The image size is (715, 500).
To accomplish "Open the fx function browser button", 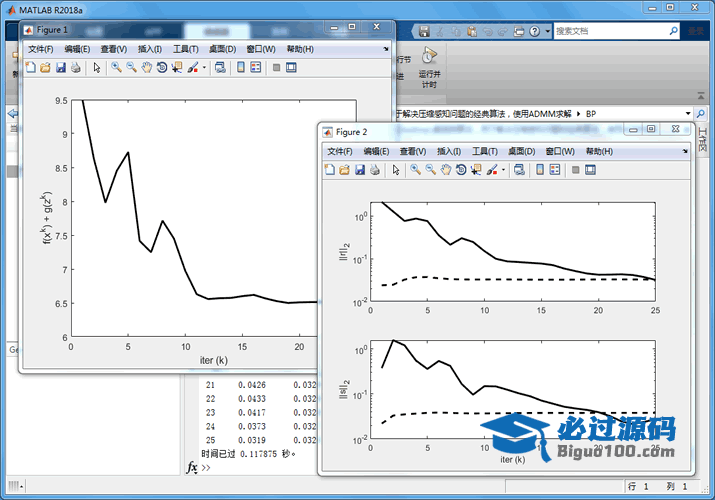I will point(192,468).
